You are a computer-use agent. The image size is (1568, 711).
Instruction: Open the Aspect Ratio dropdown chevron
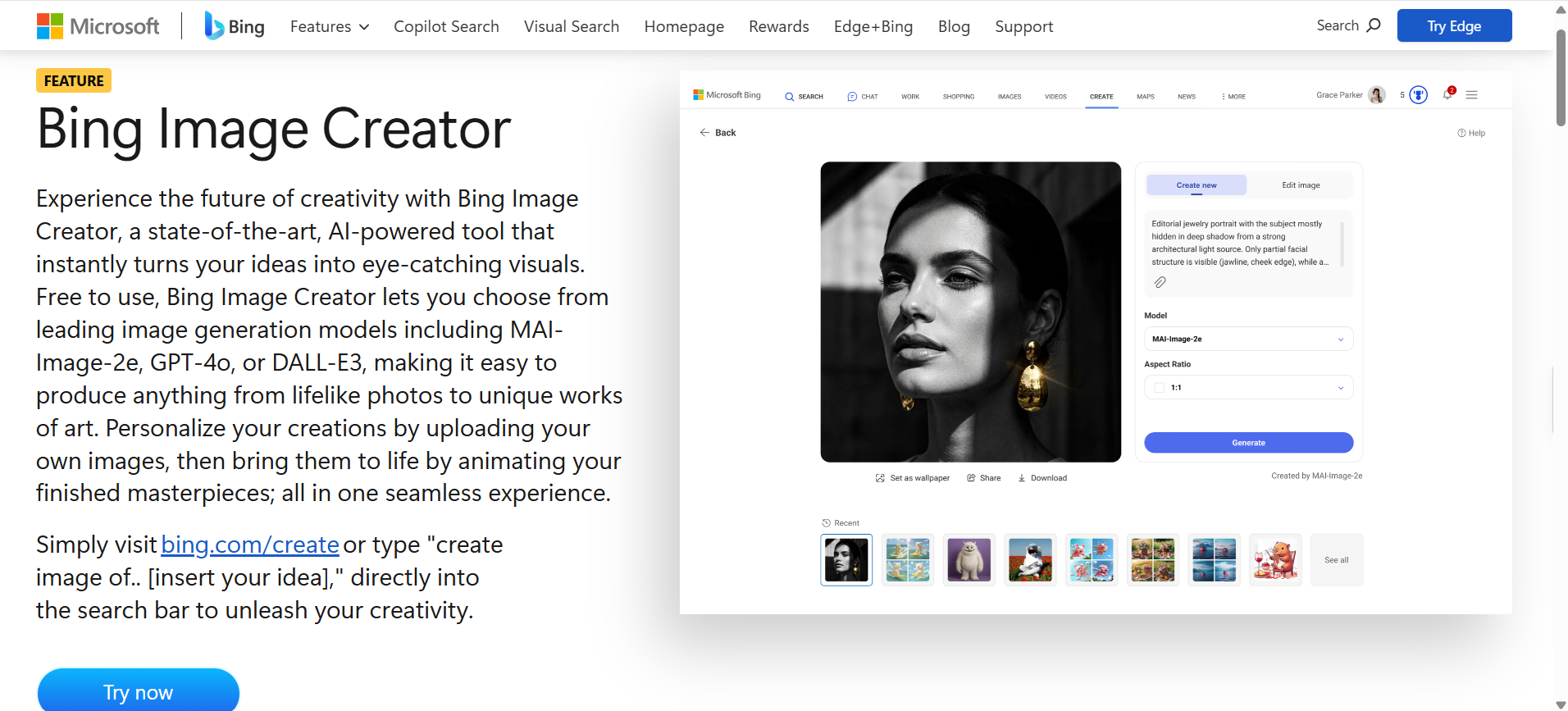[1341, 388]
